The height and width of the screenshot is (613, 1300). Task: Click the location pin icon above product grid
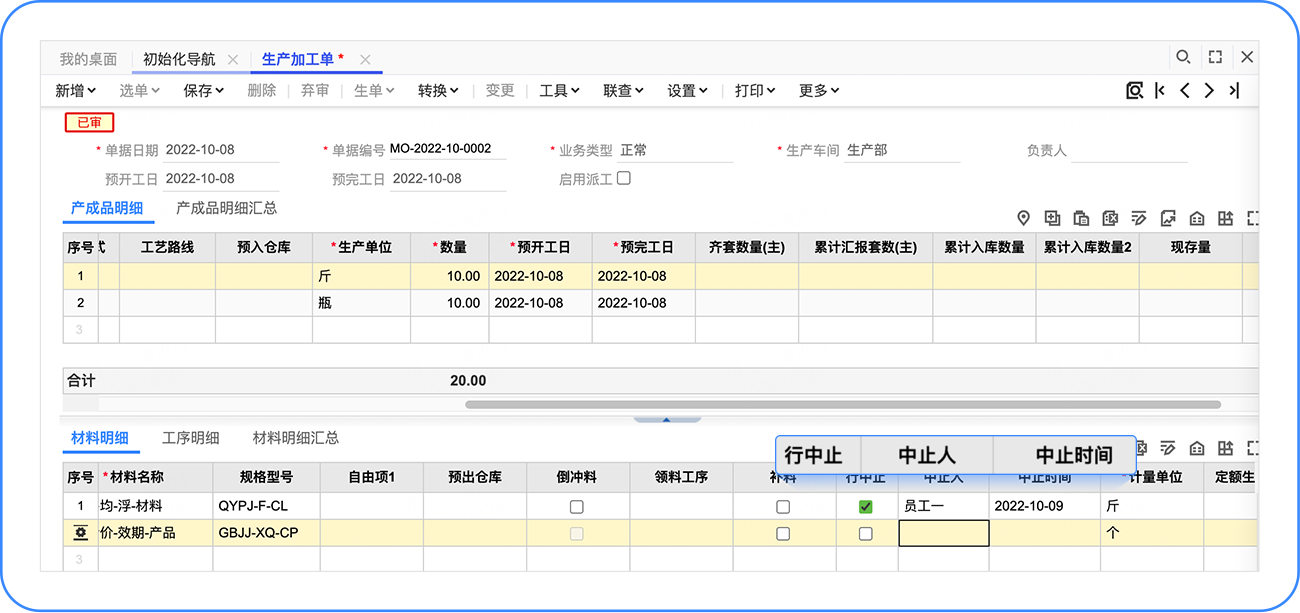coord(1023,218)
